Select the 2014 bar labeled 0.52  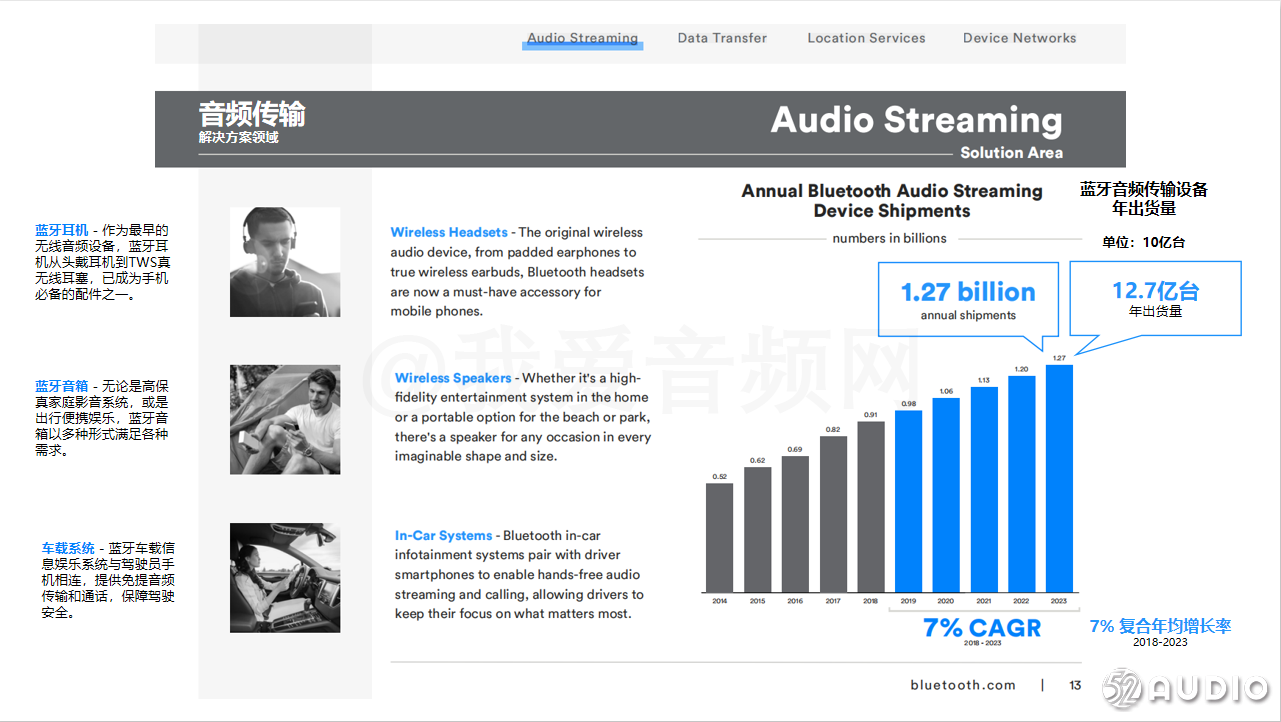[719, 538]
